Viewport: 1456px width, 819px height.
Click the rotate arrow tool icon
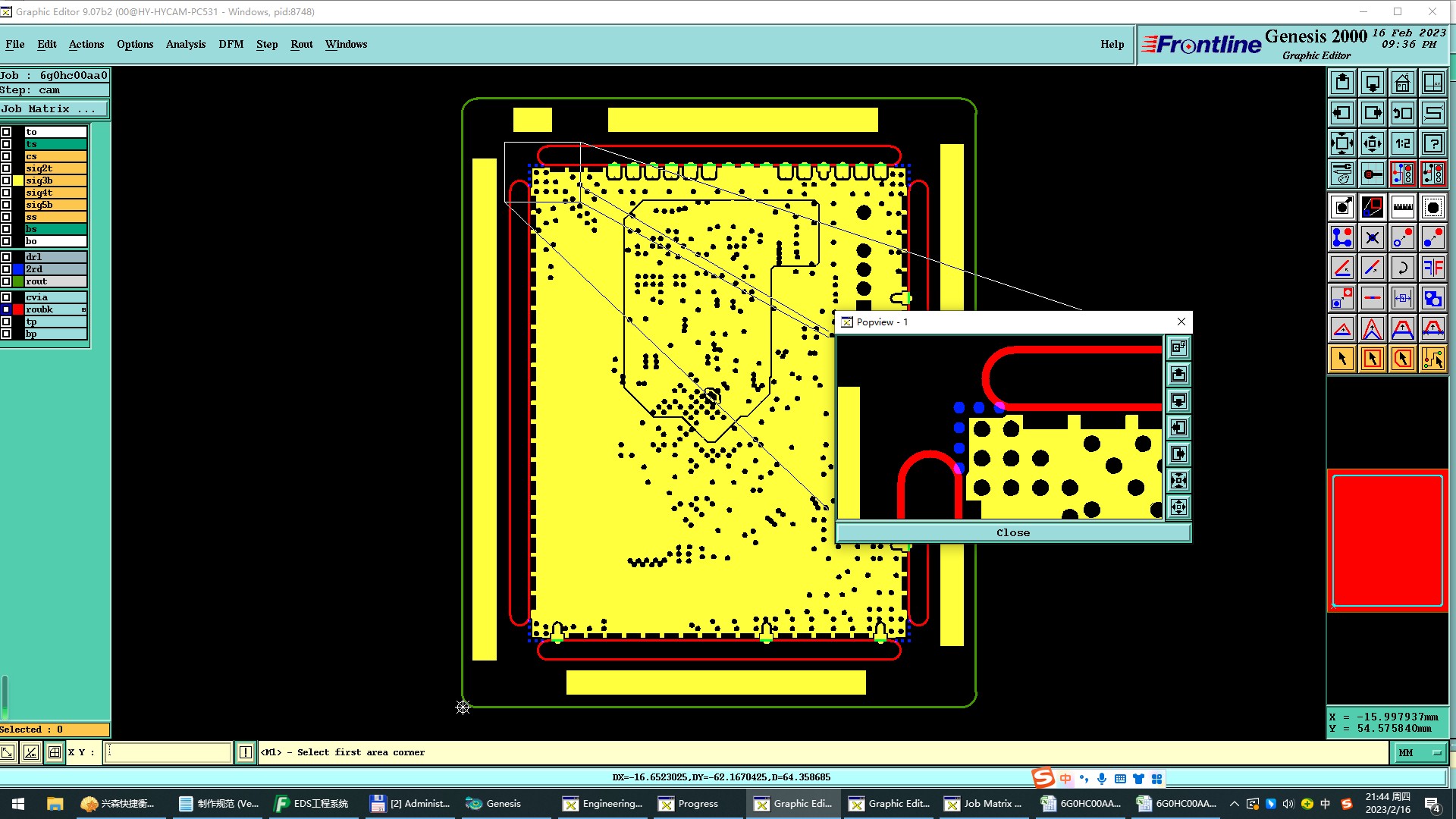pos(1402,268)
